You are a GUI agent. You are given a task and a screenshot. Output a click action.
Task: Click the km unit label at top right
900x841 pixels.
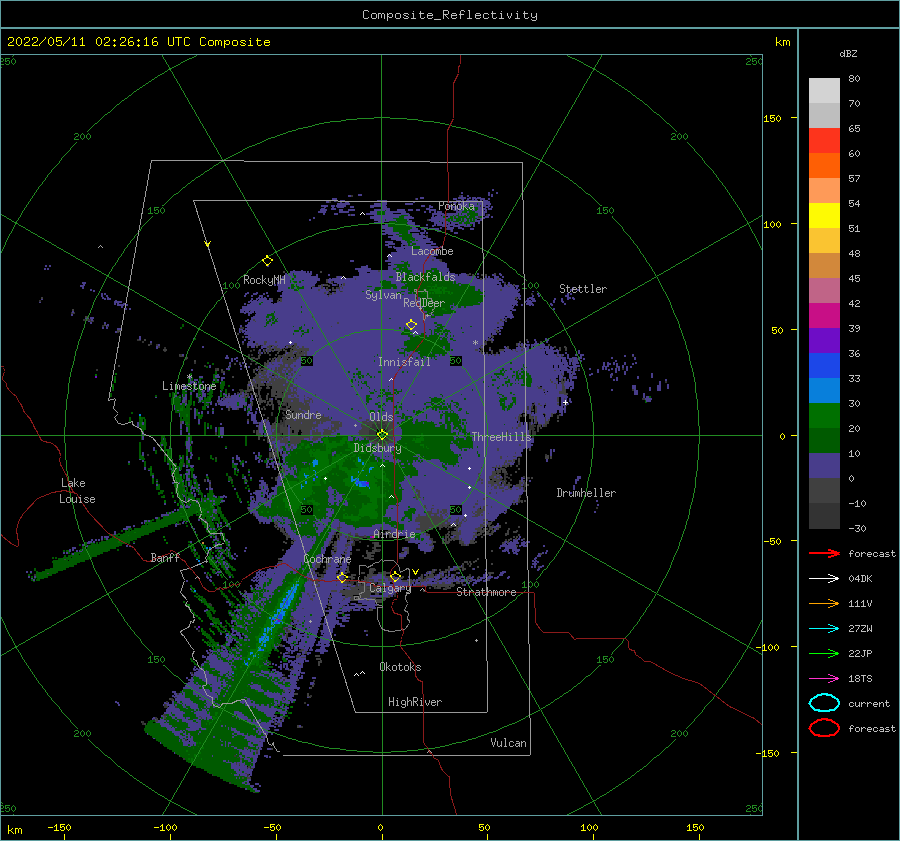(x=782, y=42)
